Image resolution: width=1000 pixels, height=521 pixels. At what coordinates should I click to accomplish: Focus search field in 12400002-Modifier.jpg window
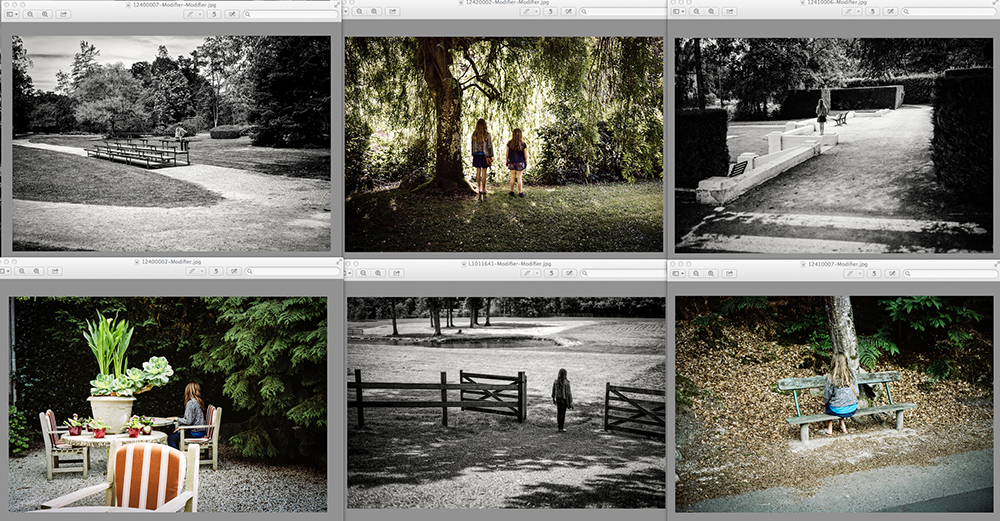[x=290, y=271]
